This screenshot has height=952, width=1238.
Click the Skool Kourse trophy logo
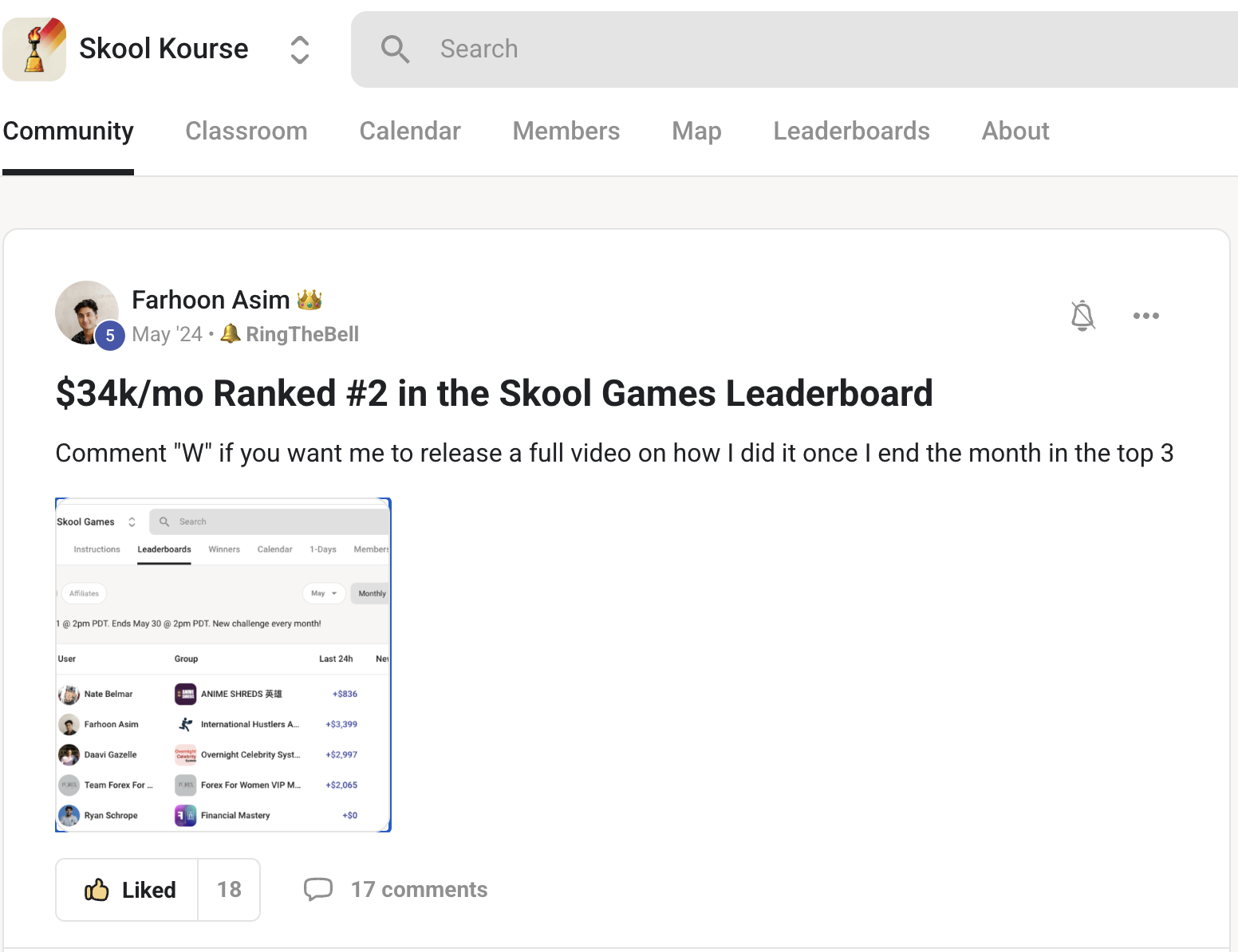[x=34, y=49]
